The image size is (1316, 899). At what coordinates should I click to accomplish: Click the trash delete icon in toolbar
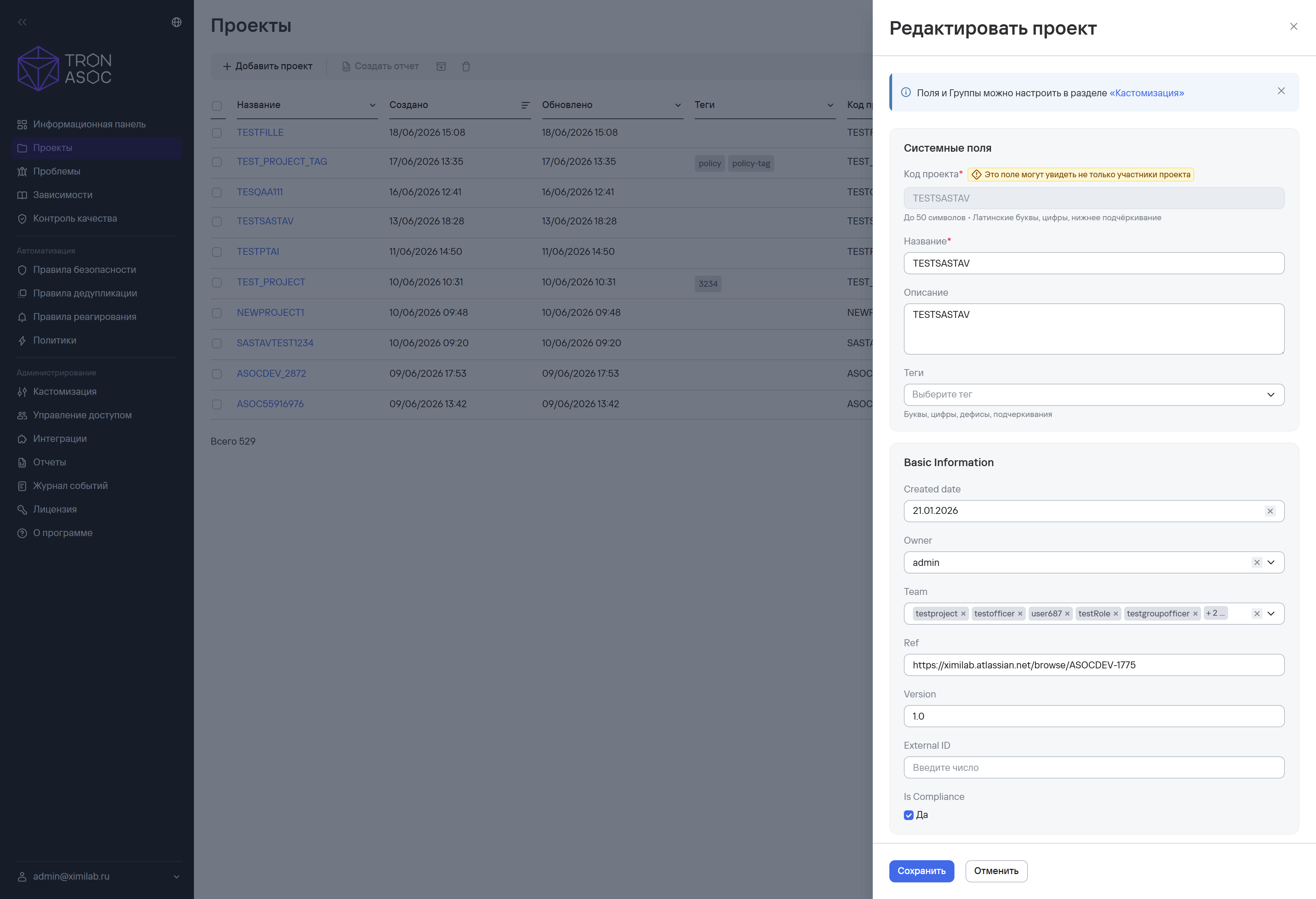click(x=466, y=66)
